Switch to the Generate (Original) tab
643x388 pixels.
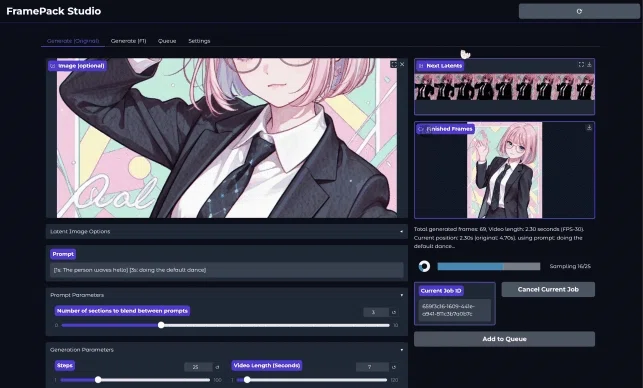[73, 41]
